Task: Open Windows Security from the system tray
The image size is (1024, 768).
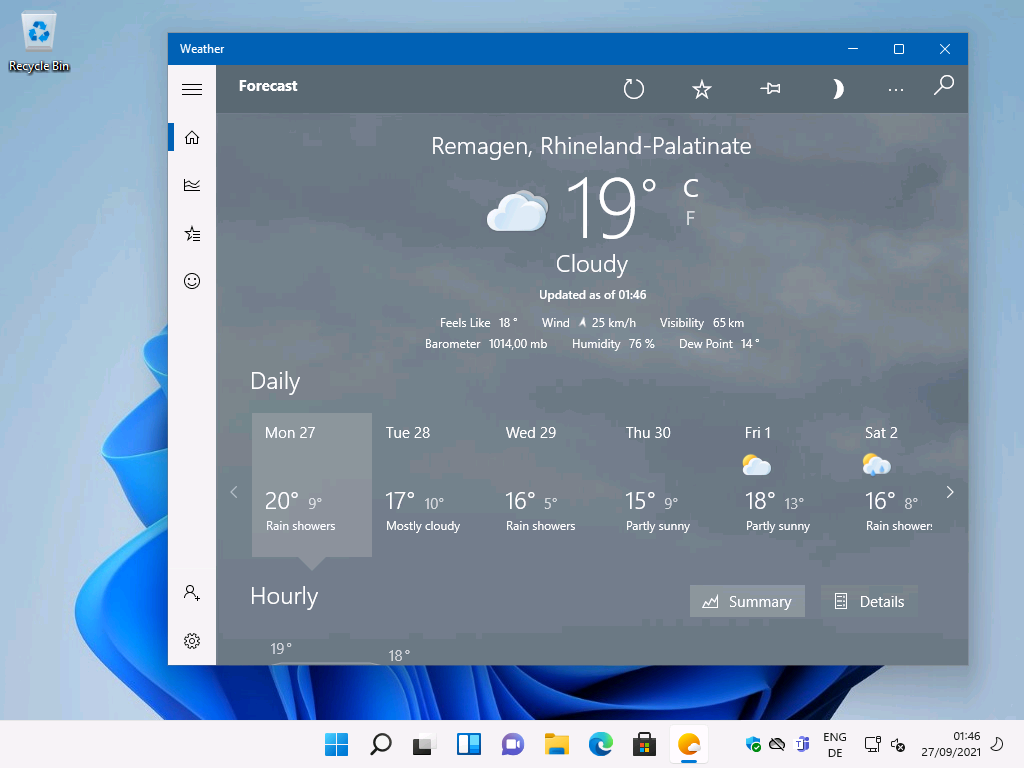Action: [753, 744]
